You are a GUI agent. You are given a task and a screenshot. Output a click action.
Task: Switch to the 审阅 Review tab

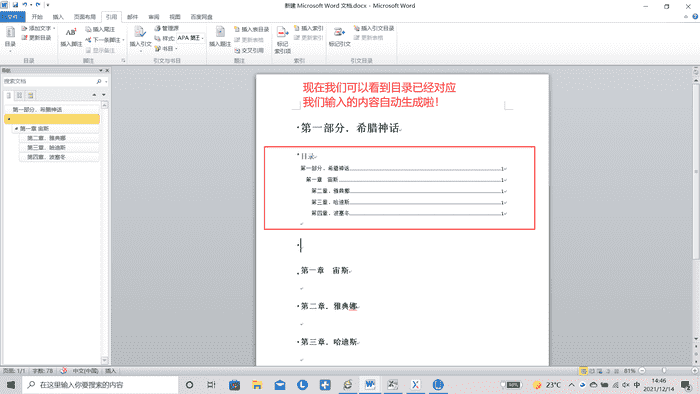pyautogui.click(x=154, y=17)
